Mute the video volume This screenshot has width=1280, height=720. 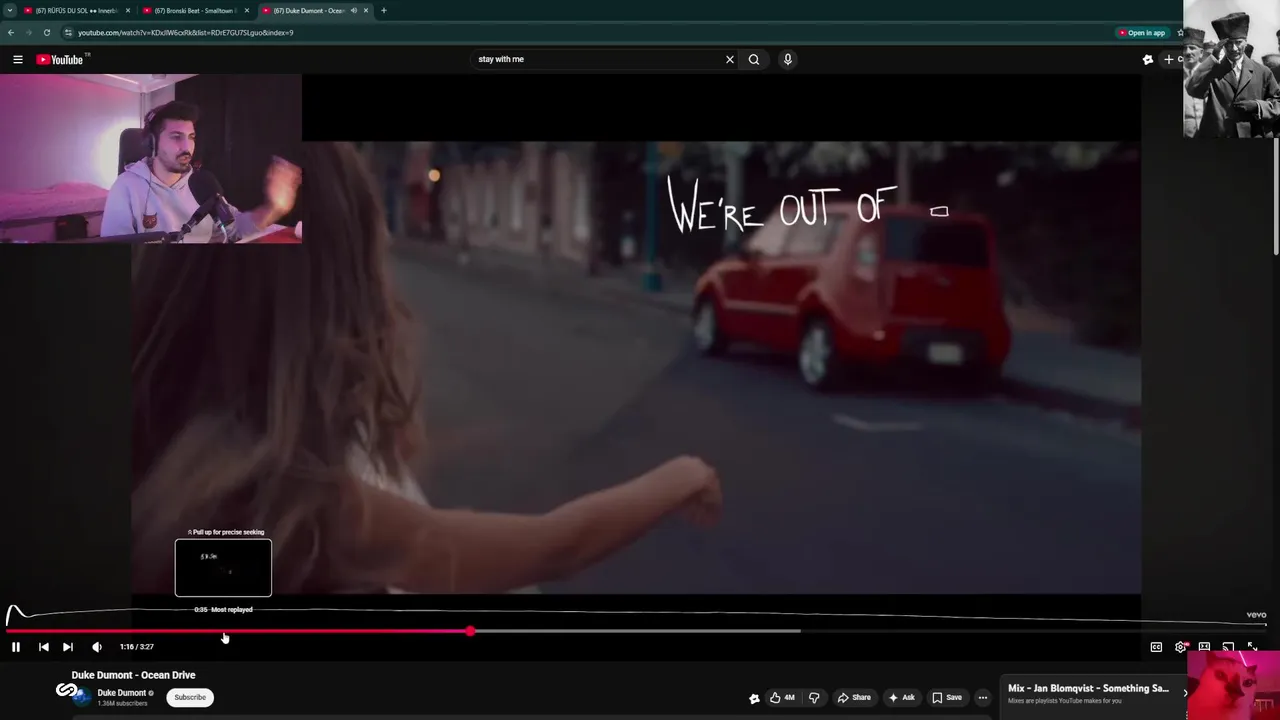click(x=97, y=647)
